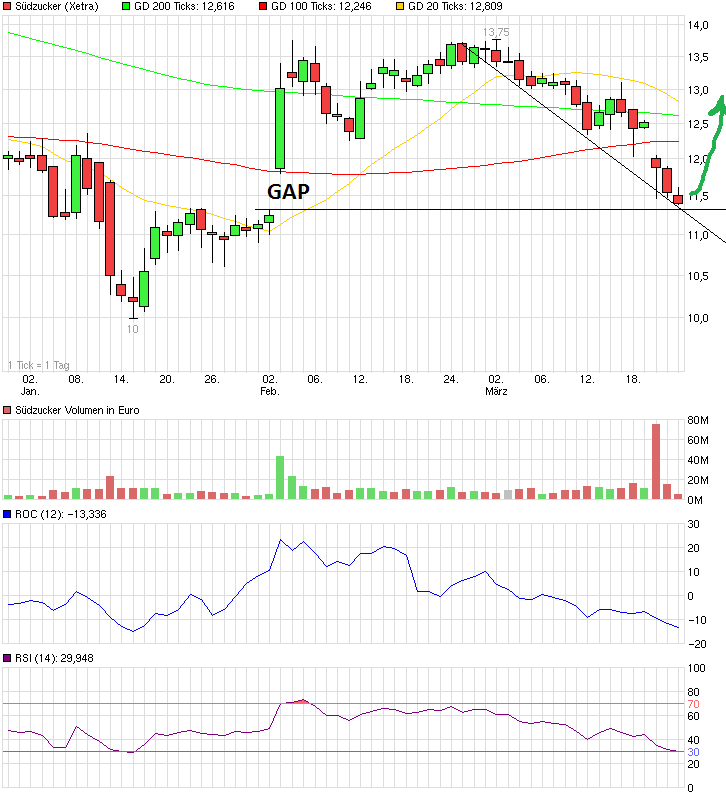Click the '10' low price label
Screen dimensions: 726x796
(x=133, y=329)
